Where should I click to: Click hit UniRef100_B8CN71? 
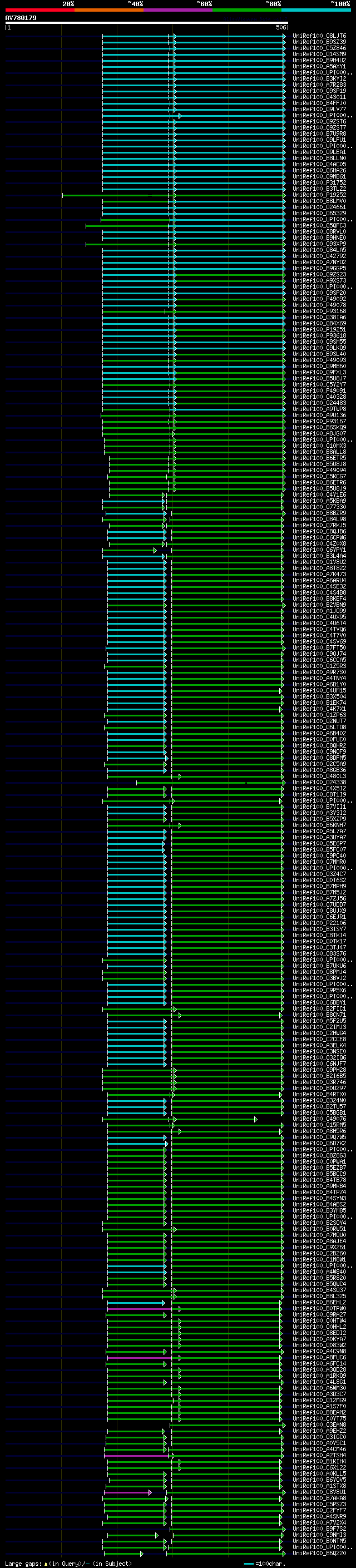click(x=319, y=1015)
